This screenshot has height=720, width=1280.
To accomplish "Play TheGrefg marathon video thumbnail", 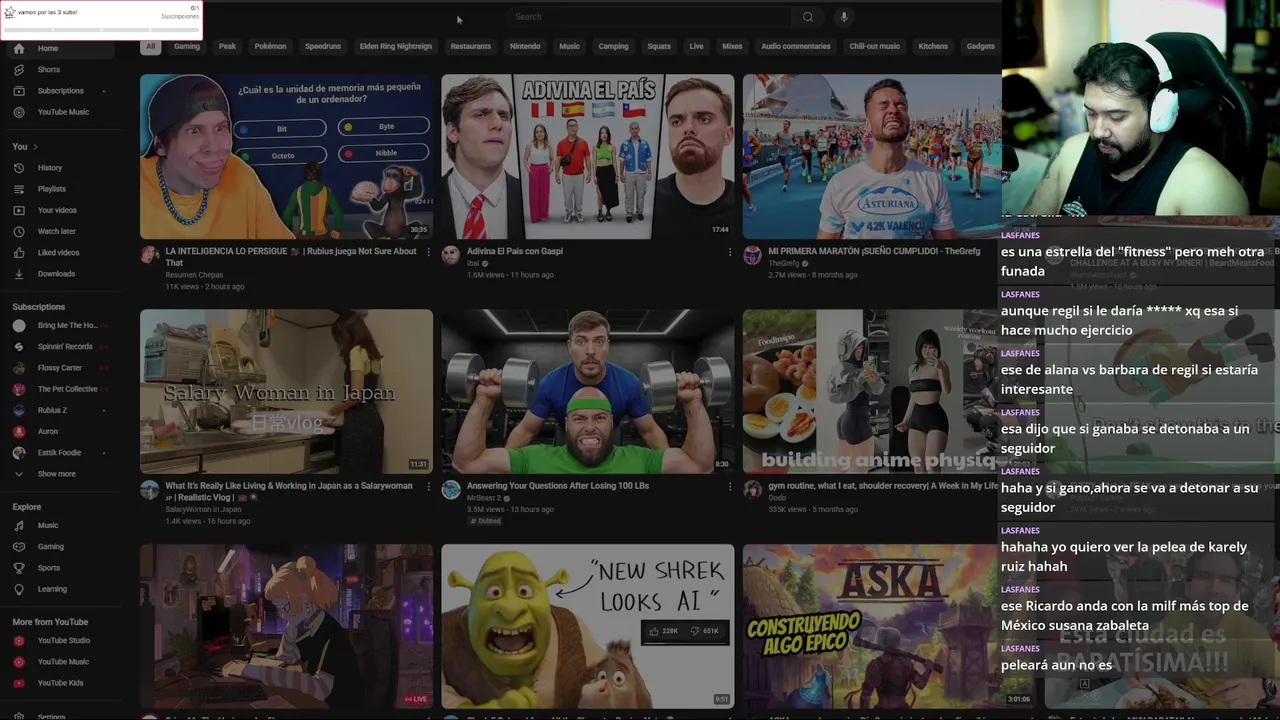I will [x=872, y=156].
